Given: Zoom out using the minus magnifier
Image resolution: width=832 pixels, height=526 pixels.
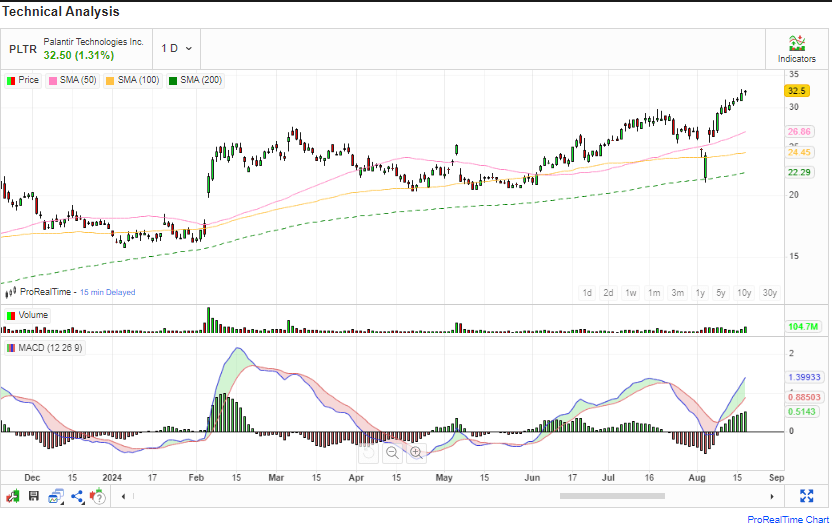Looking at the screenshot, I should pos(392,453).
